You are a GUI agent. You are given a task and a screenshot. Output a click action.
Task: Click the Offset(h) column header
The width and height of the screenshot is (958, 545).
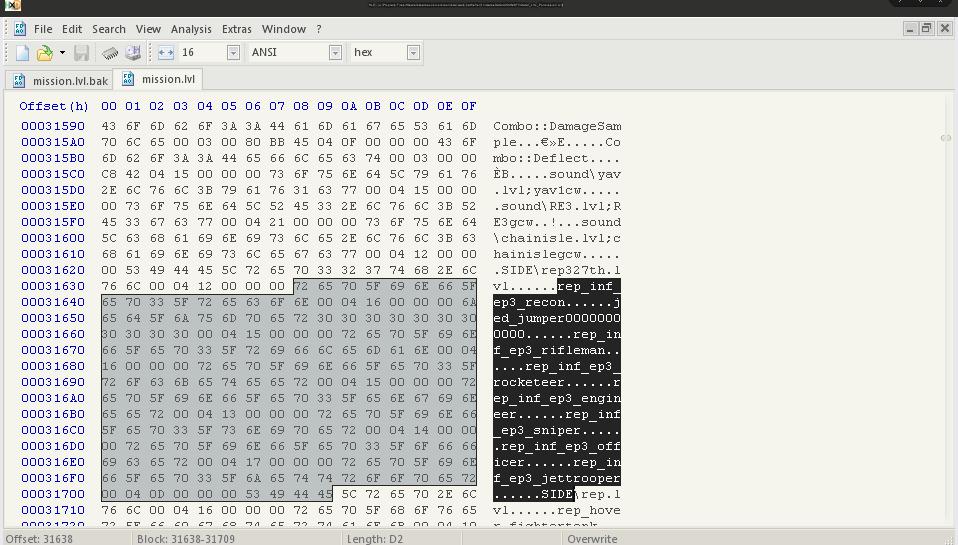(54, 106)
